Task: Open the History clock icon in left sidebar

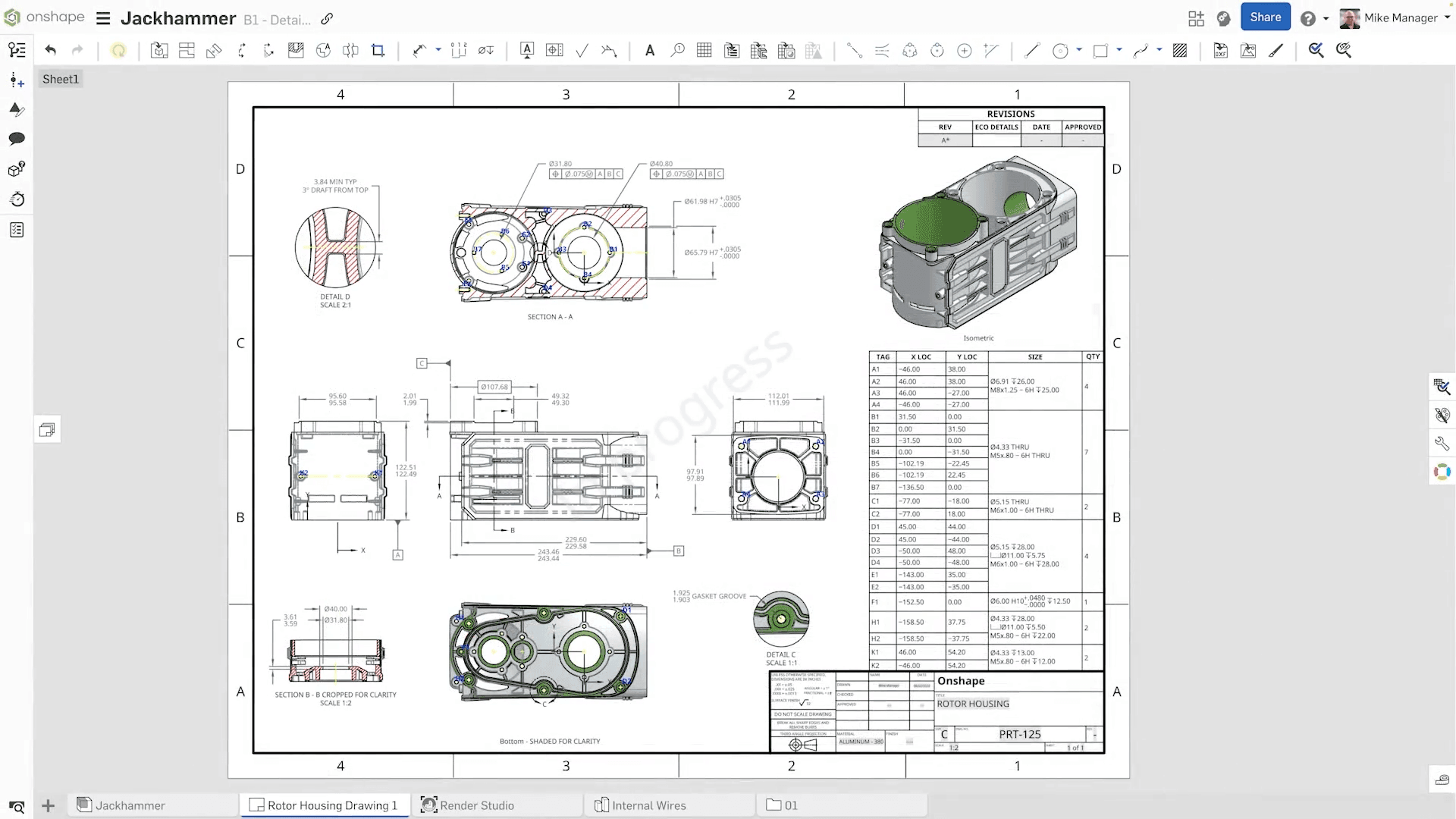Action: [x=17, y=199]
